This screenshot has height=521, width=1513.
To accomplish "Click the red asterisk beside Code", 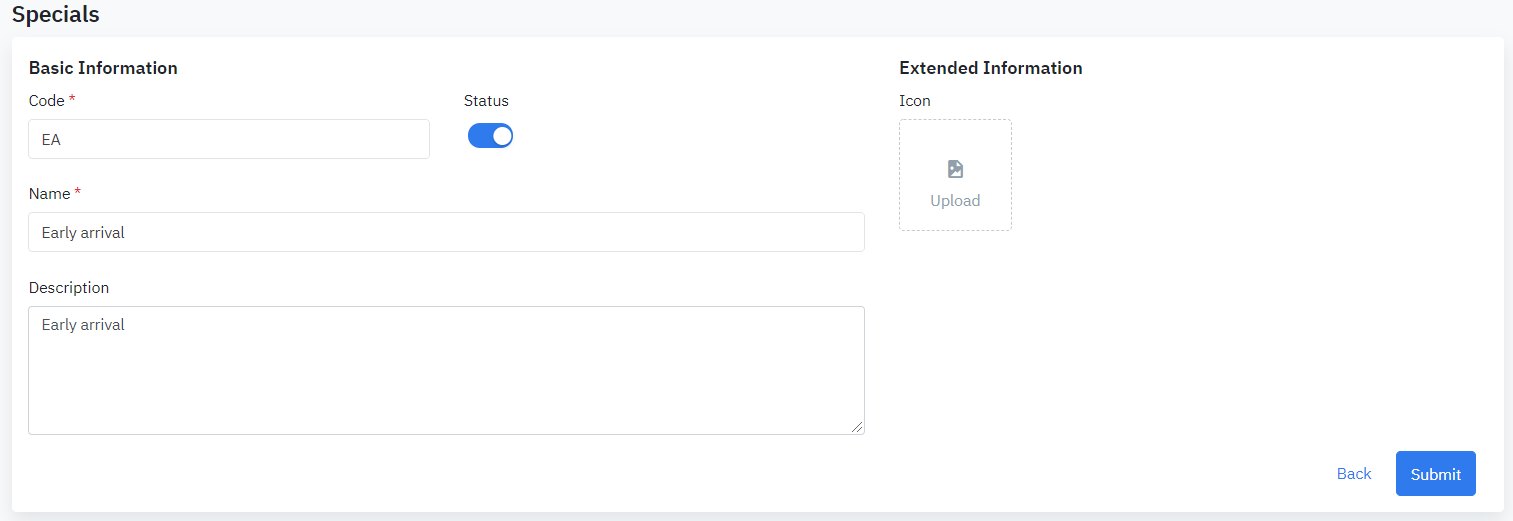I will tap(72, 100).
